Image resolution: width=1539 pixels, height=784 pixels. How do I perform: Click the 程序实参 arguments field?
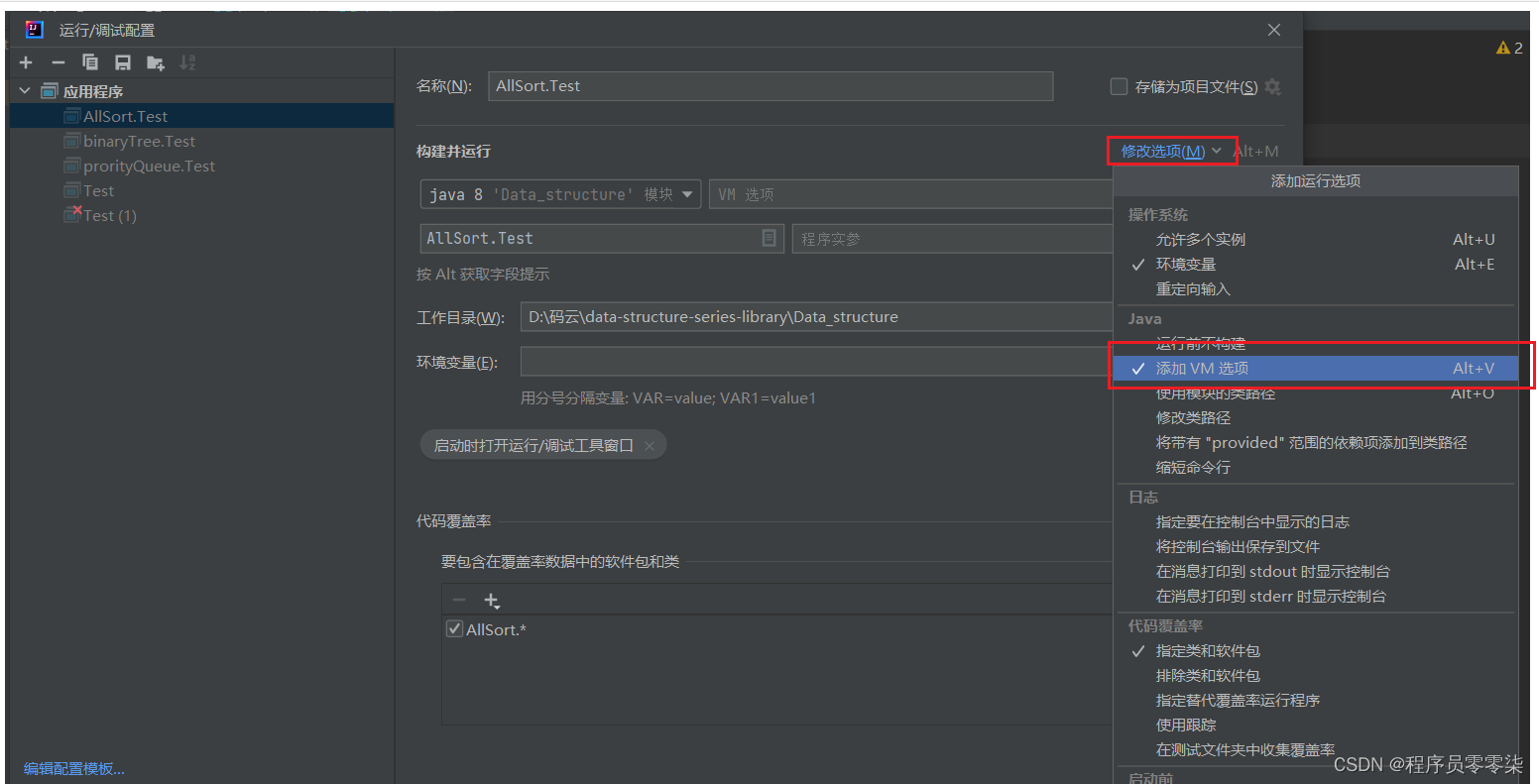pos(953,239)
